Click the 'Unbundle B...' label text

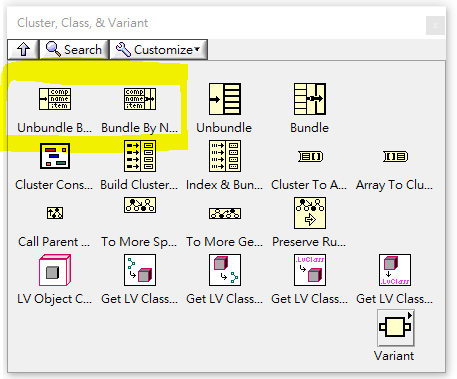54,128
